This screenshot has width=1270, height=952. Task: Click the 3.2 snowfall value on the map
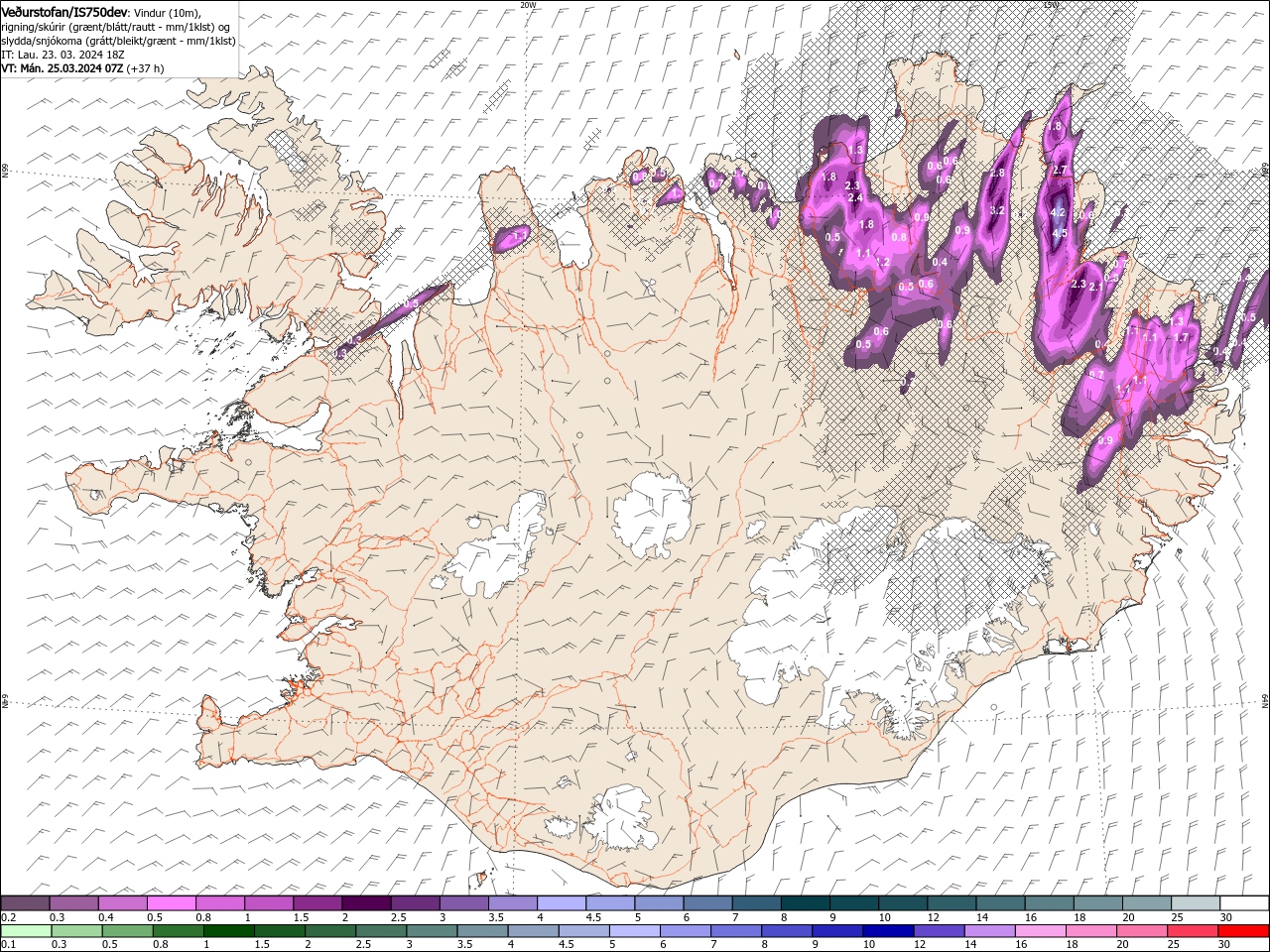click(998, 210)
